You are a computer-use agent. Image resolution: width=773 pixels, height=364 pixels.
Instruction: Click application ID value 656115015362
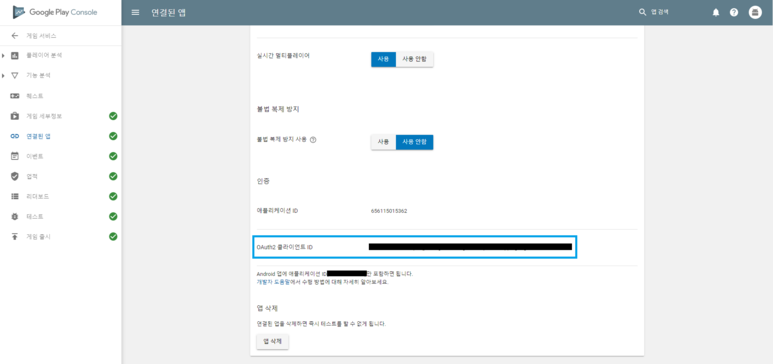coord(389,211)
